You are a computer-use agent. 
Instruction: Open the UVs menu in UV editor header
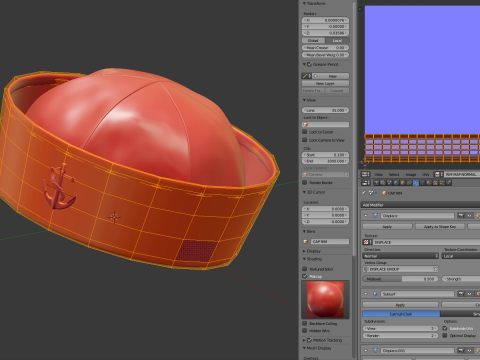426,174
